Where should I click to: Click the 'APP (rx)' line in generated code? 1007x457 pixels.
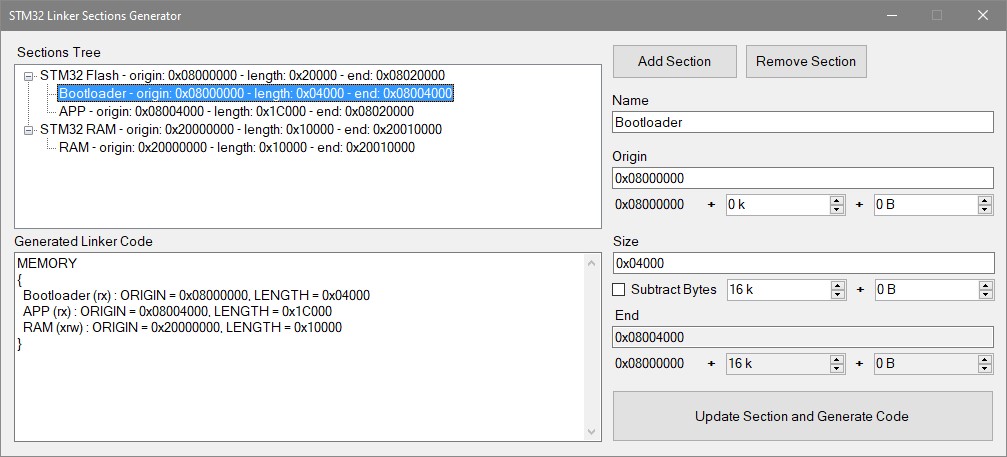pyautogui.click(x=177, y=312)
